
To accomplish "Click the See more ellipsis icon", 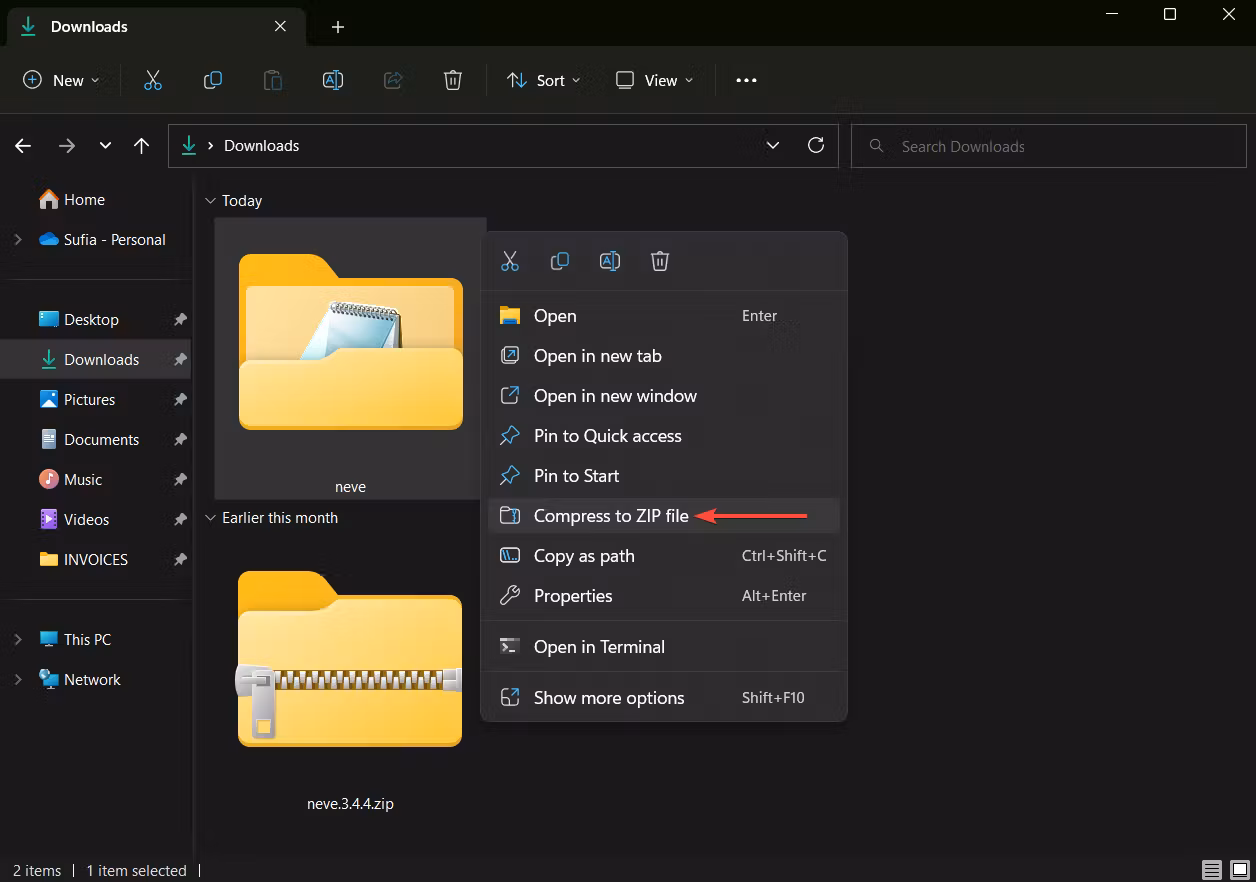I will [745, 80].
